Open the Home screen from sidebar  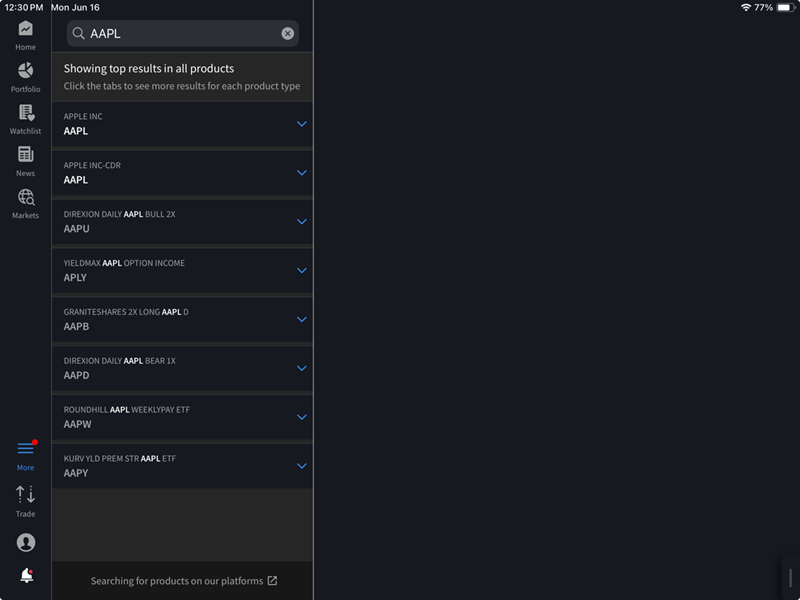25,33
